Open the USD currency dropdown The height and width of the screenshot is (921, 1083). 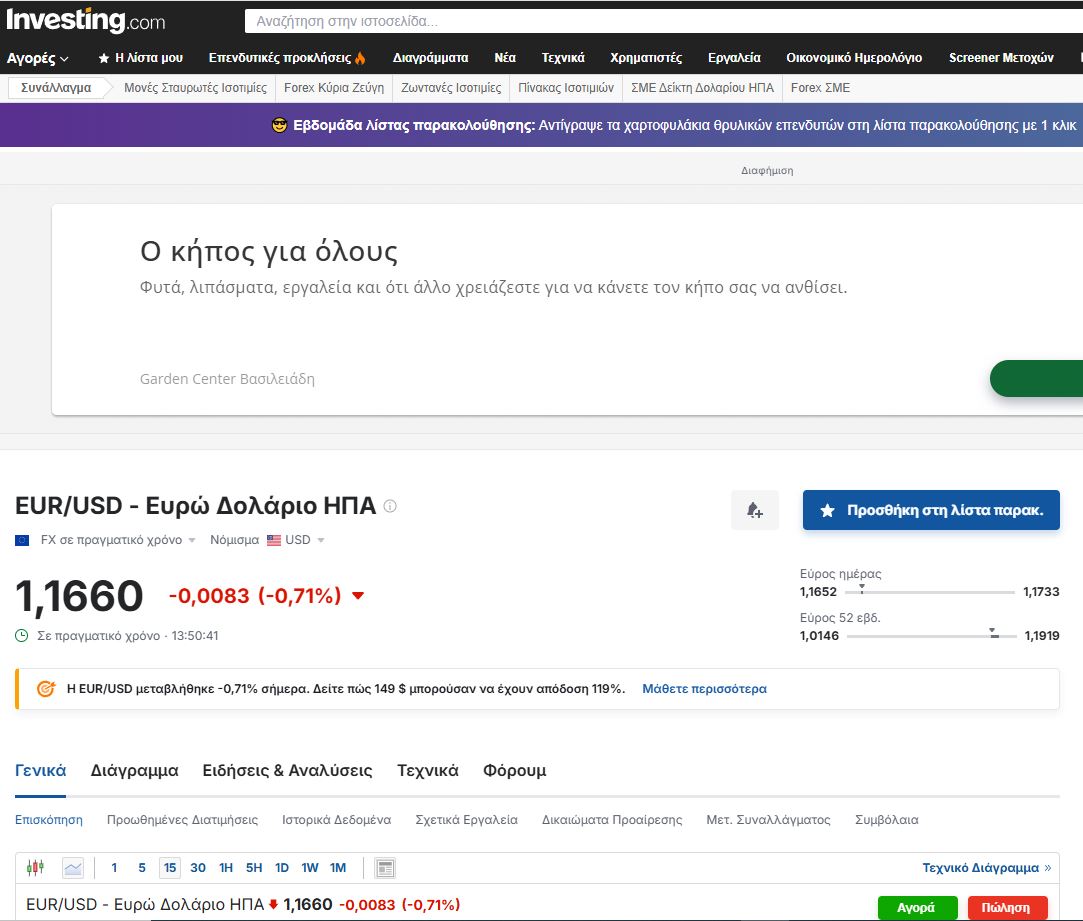[x=296, y=540]
